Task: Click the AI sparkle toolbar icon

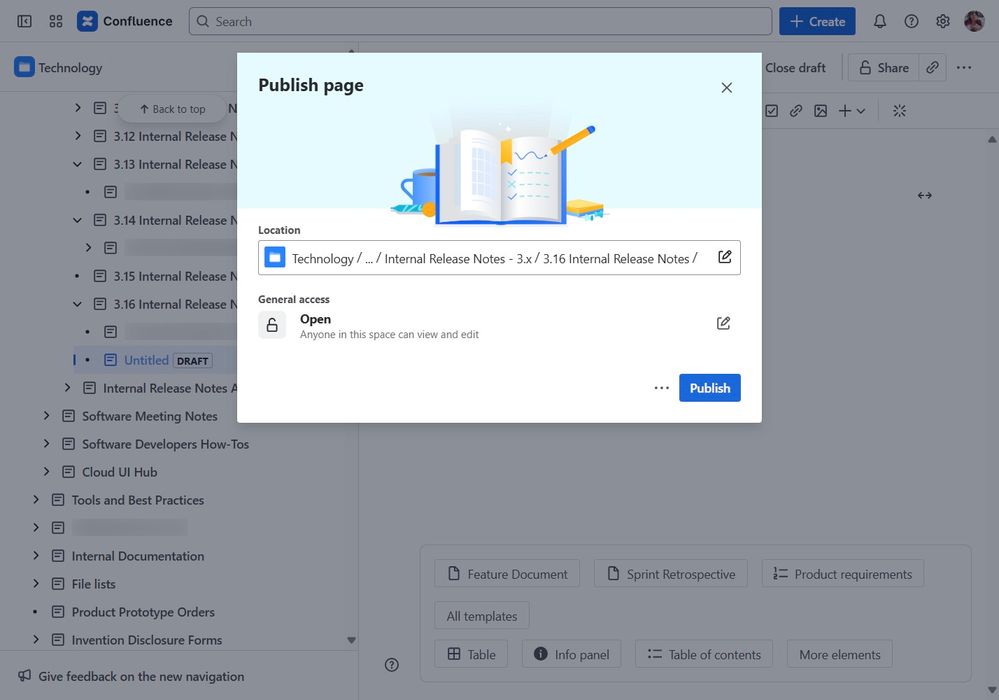Action: pos(899,111)
